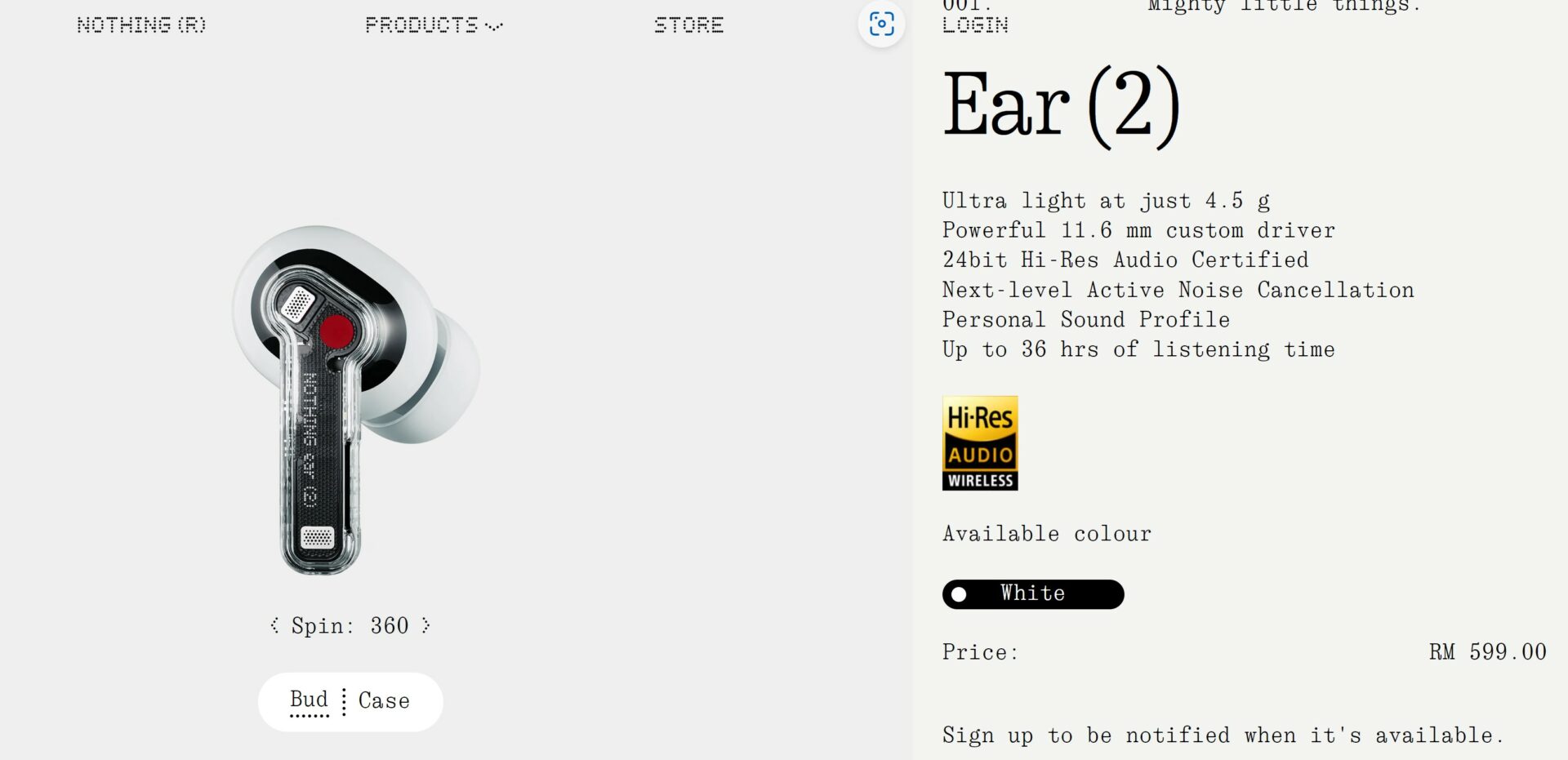The image size is (1568, 760).
Task: Click the NOTHING (R) logo
Action: [141, 25]
